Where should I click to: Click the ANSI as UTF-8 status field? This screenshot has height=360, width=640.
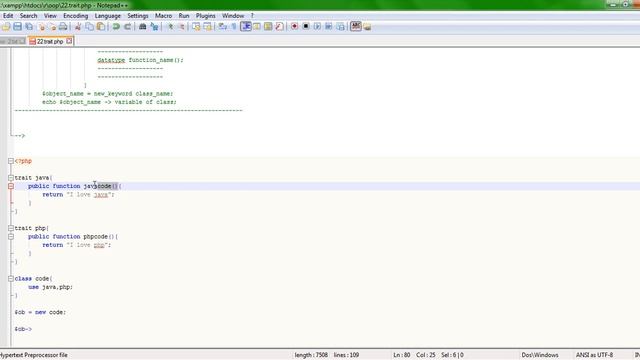pyautogui.click(x=594, y=355)
